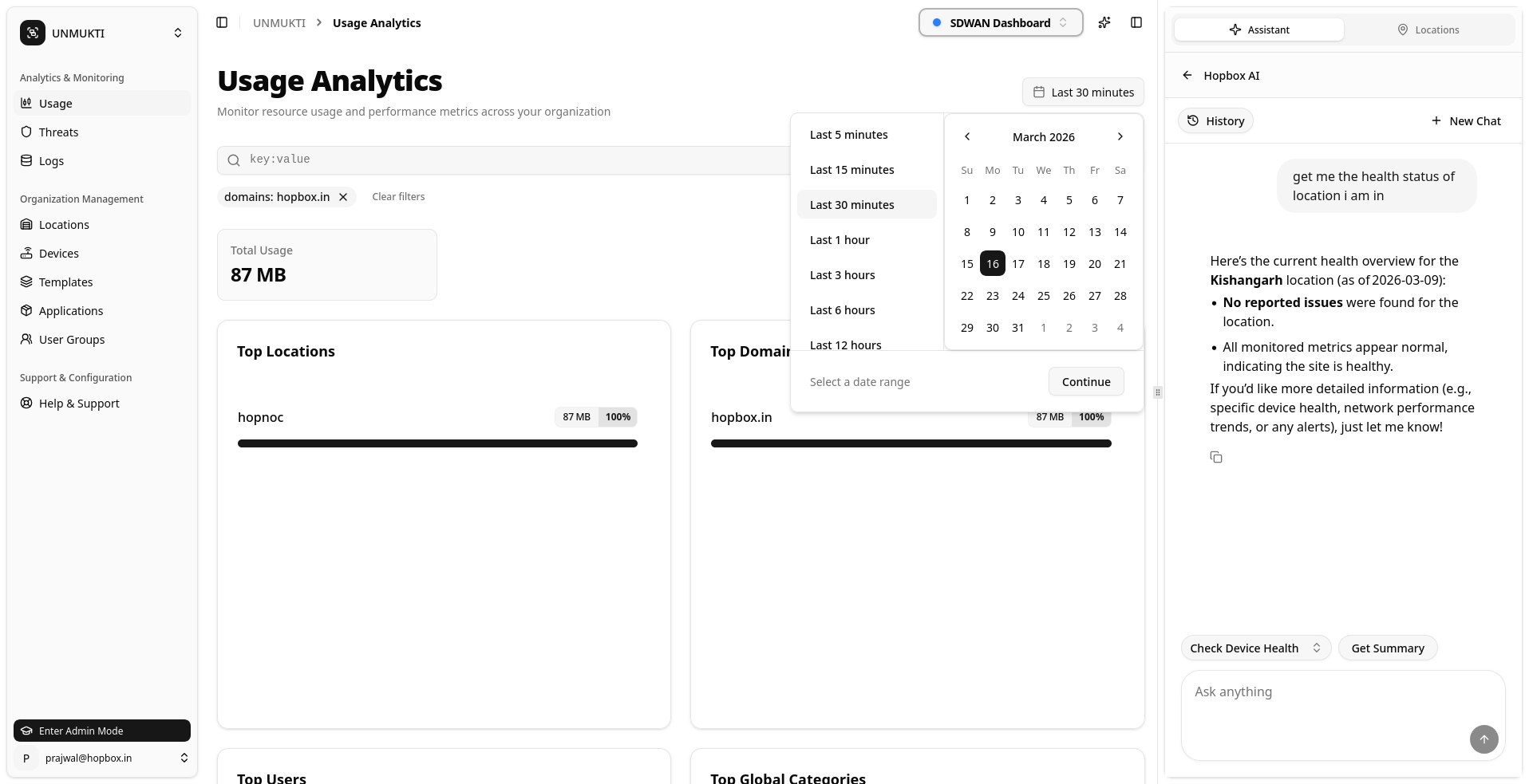The width and height of the screenshot is (1529, 784).
Task: Open Check Device Health dropdown
Action: pos(1254,648)
